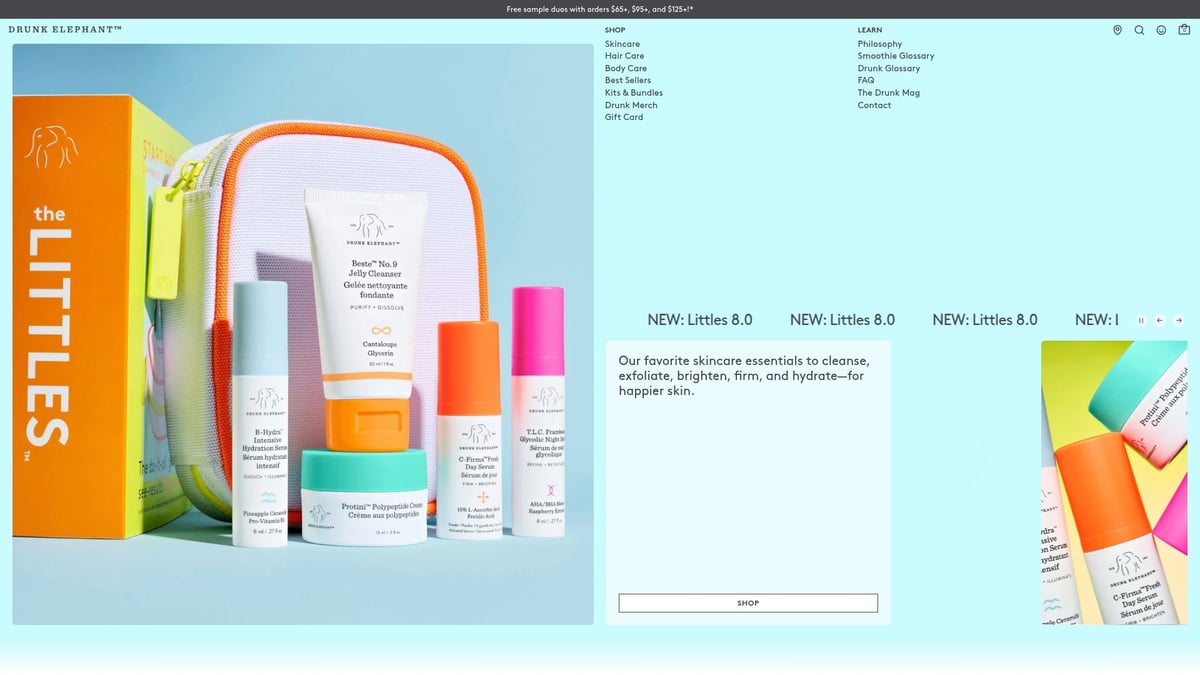The image size is (1200, 675).
Task: Click the smiley face rewards icon
Action: [1160, 30]
